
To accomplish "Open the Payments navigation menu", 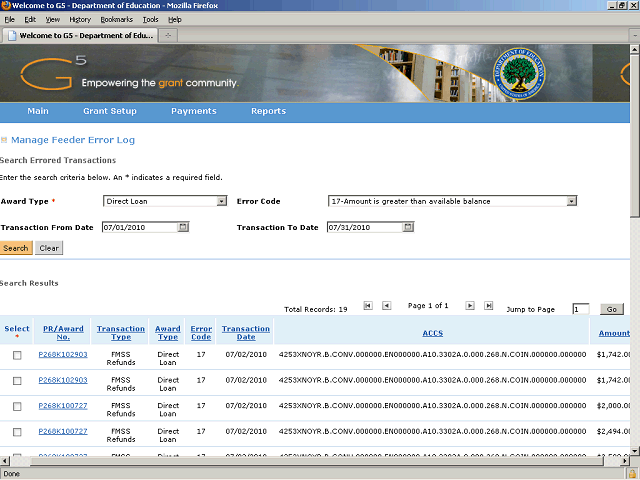I will pos(193,111).
